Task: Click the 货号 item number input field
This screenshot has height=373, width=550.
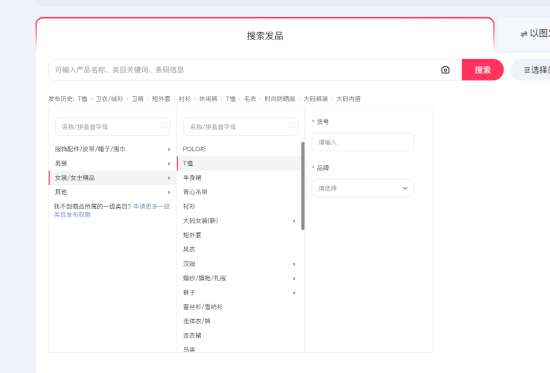Action: pyautogui.click(x=363, y=142)
